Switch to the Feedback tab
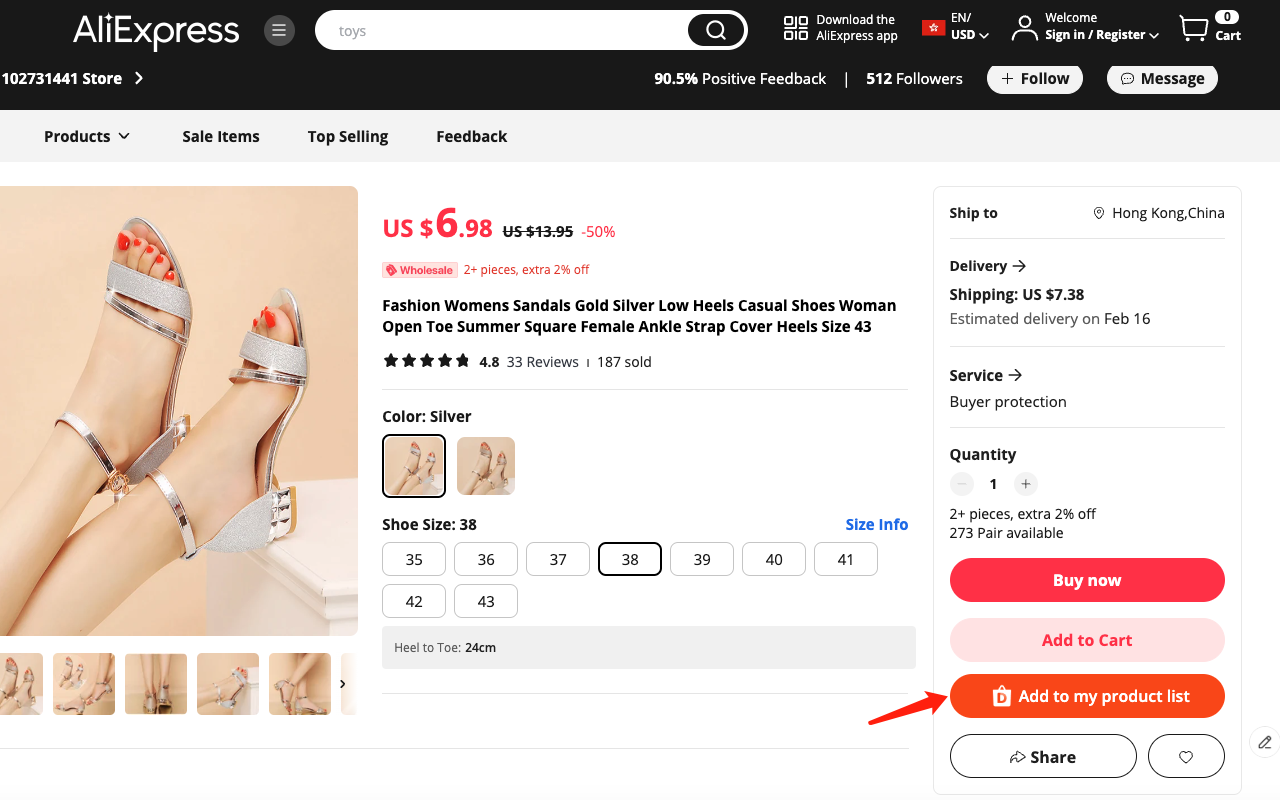The width and height of the screenshot is (1280, 800). 471,136
